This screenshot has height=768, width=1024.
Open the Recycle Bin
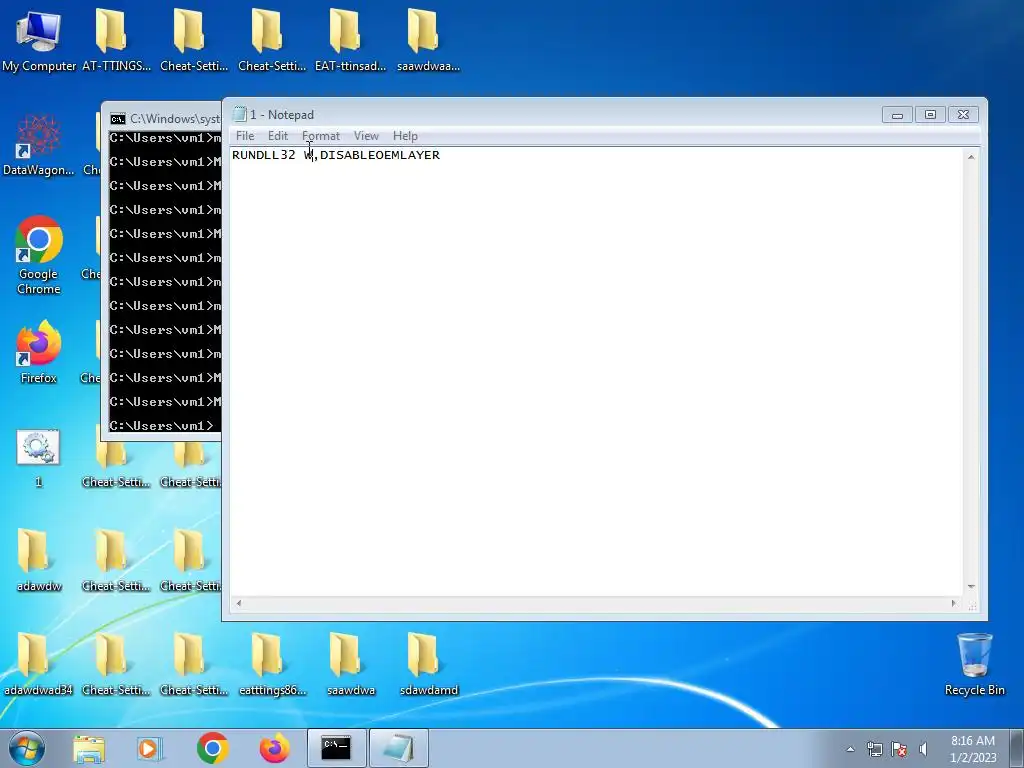pyautogui.click(x=974, y=664)
